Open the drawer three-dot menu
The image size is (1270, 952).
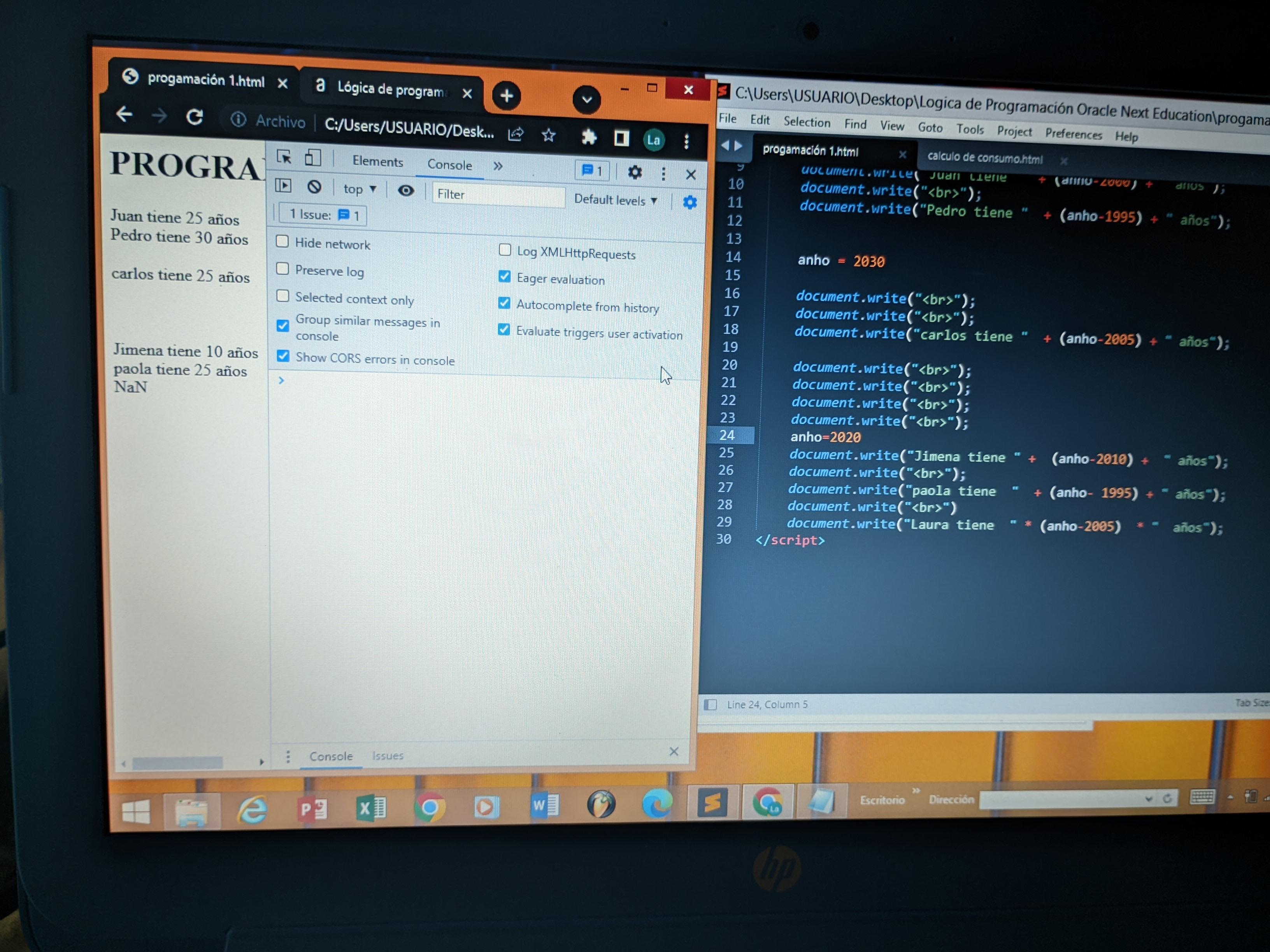[288, 757]
